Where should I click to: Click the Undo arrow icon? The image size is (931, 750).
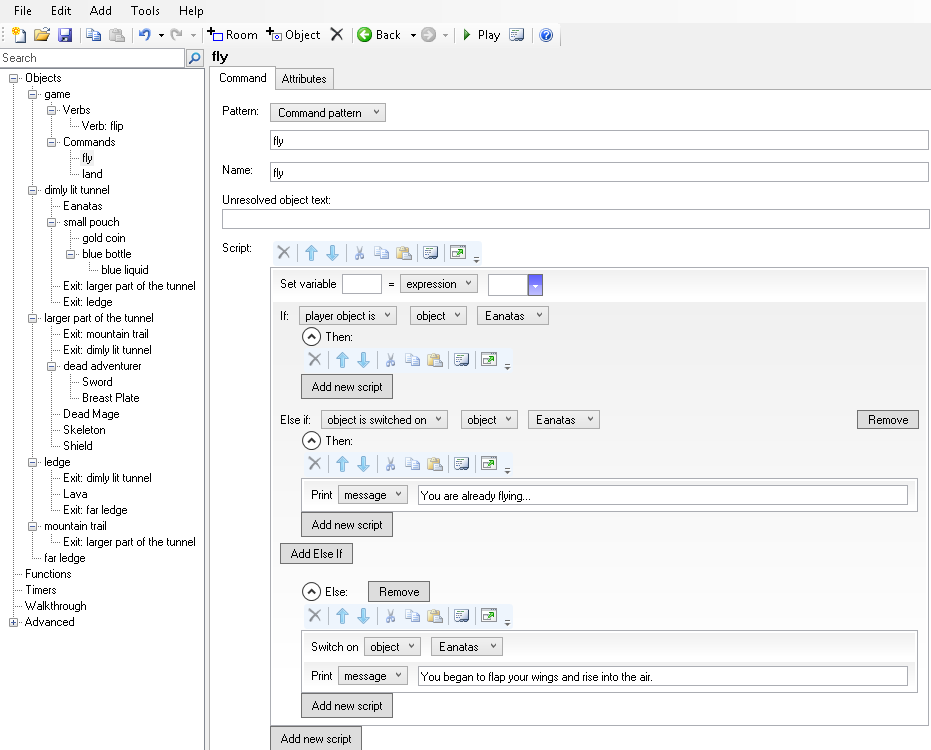[144, 35]
